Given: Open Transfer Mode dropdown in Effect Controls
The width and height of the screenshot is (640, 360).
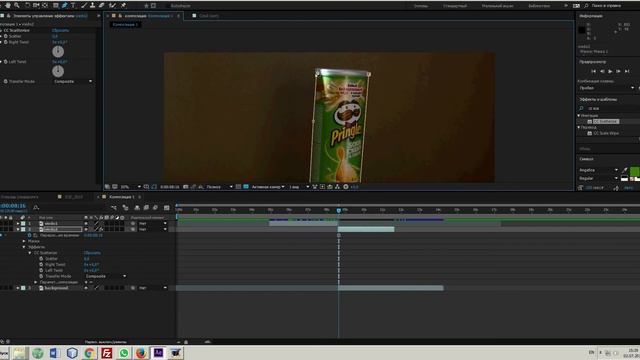Looking at the screenshot, I should click(73, 81).
